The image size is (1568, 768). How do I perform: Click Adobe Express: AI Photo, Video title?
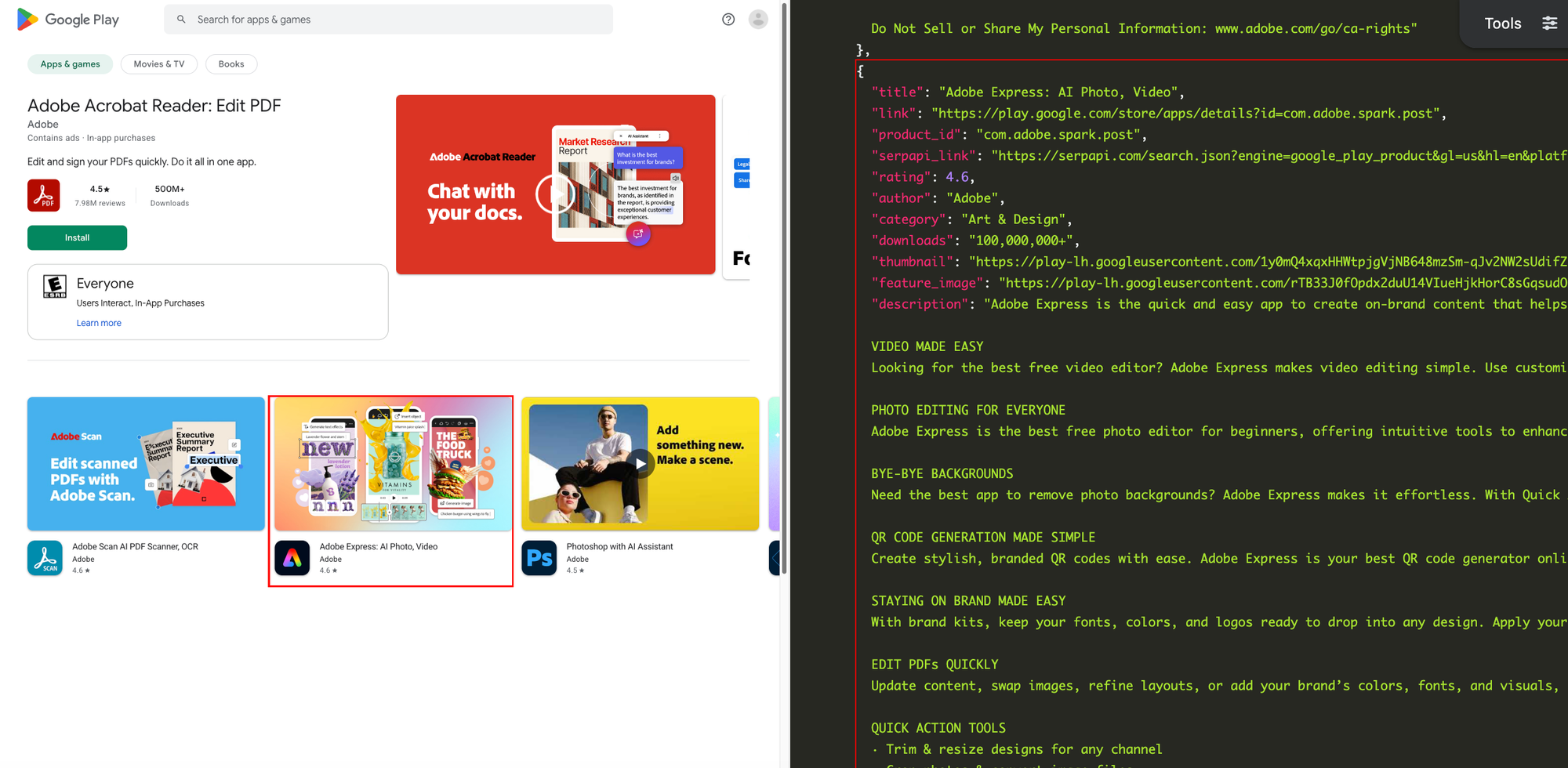coord(379,547)
